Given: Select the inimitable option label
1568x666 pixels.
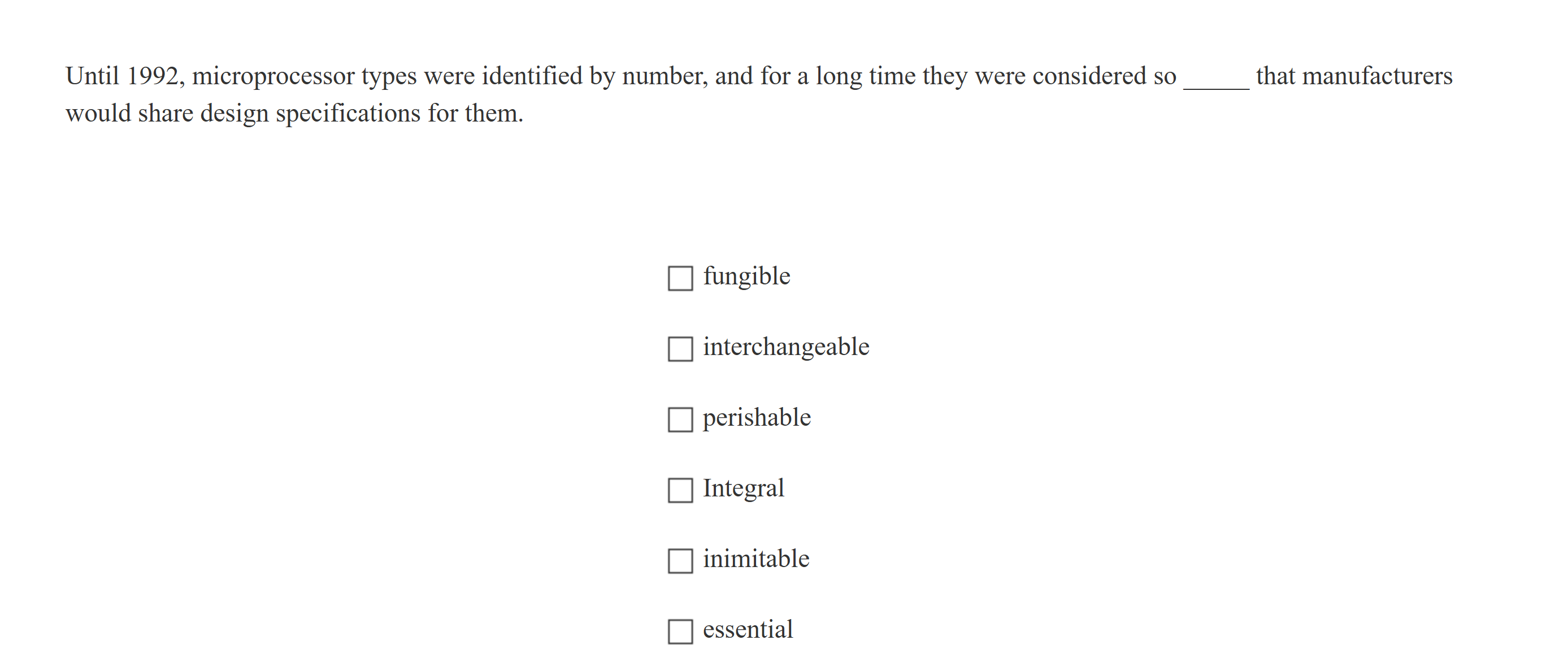Looking at the screenshot, I should click(755, 558).
